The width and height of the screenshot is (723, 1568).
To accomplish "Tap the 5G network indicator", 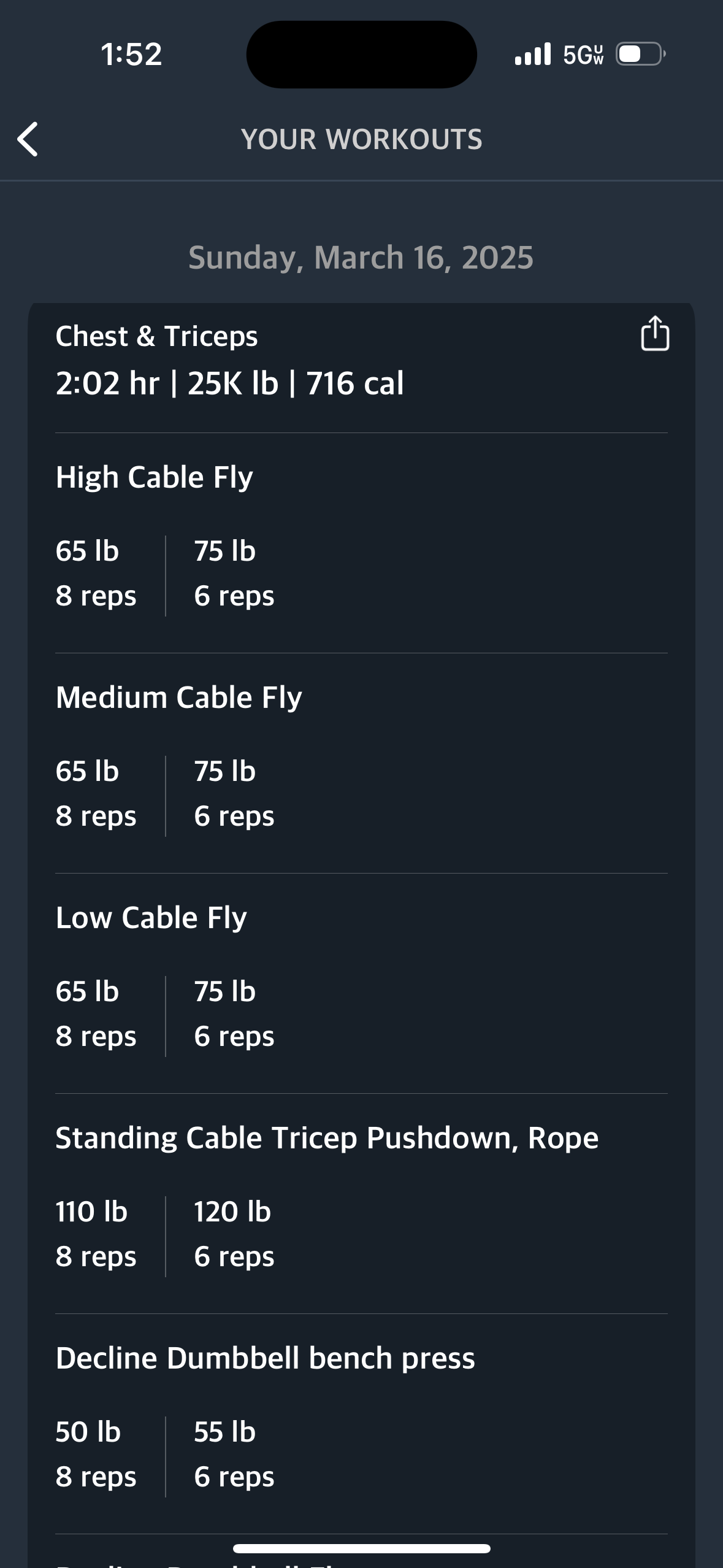I will (x=583, y=55).
